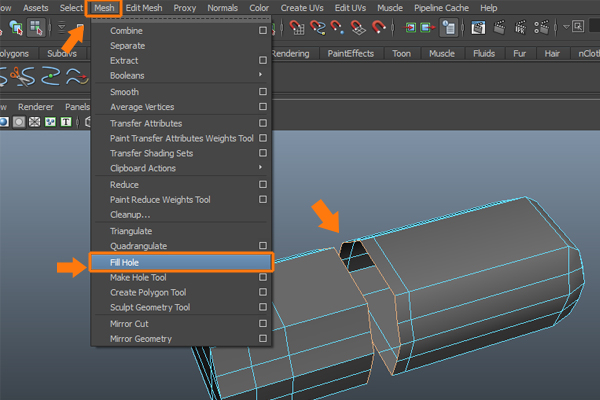Select the Cleanup... menu entry
Screen dimensions: 600x400
130,214
